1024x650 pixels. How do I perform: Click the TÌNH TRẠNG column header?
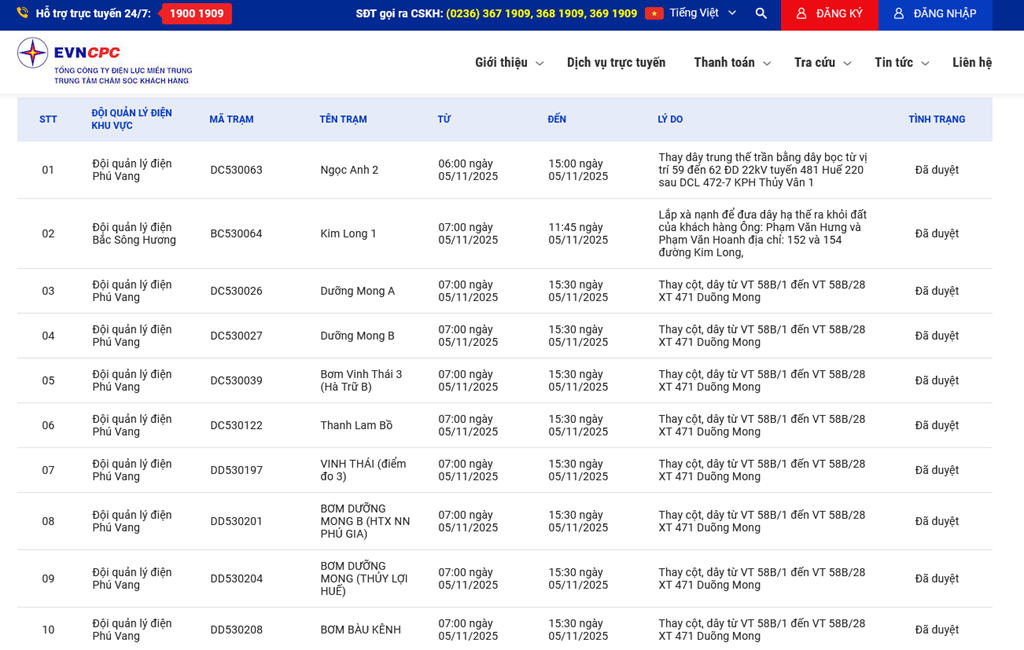coord(936,119)
